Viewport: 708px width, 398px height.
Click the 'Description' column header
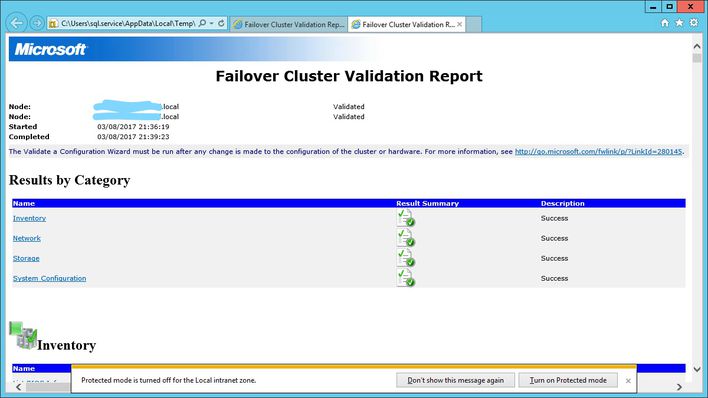(x=563, y=203)
